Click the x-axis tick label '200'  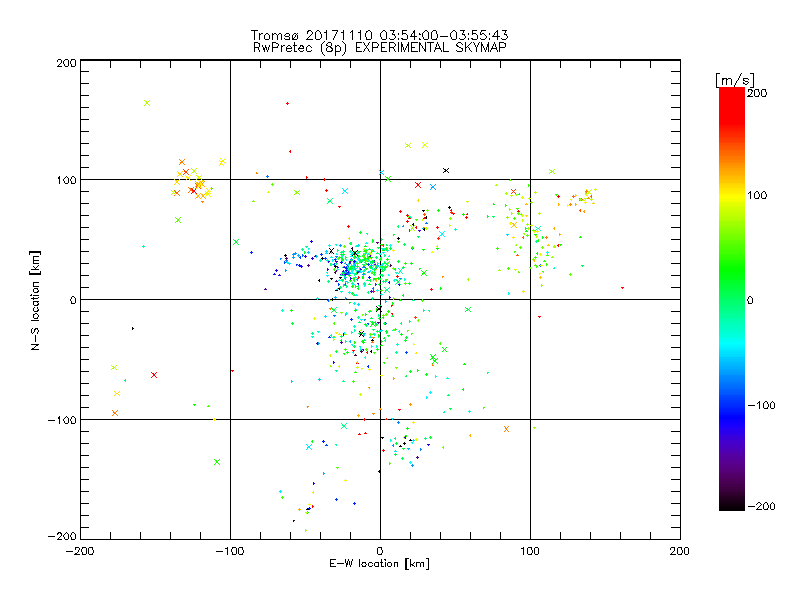[680, 551]
